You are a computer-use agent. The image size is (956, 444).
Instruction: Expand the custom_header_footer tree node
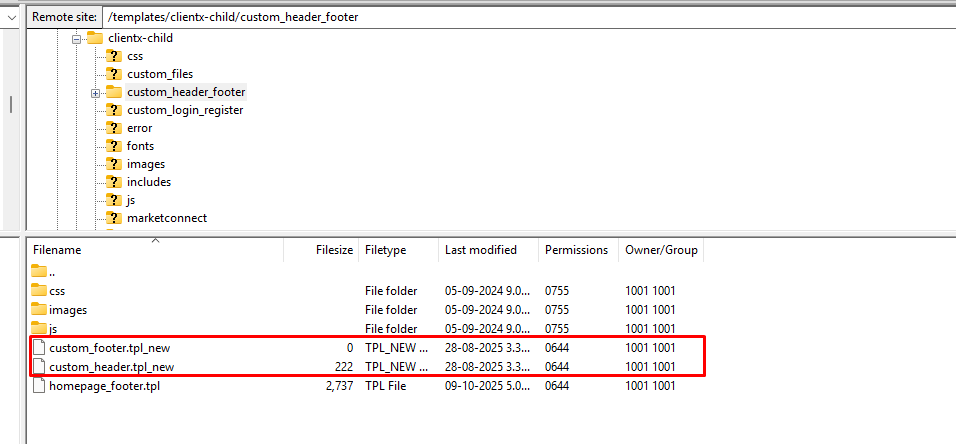[x=95, y=93]
